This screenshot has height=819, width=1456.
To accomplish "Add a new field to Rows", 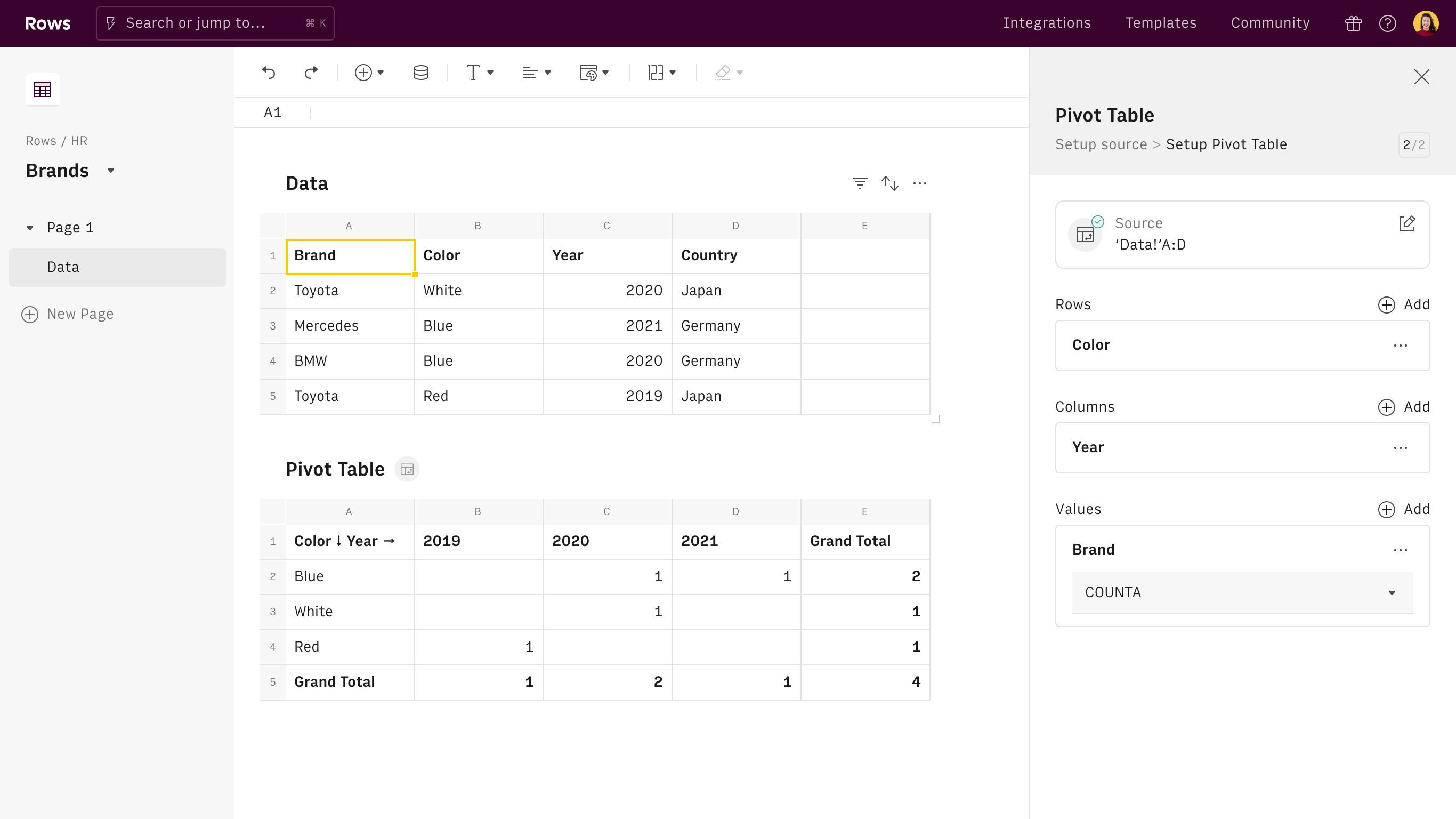I will coord(1403,305).
